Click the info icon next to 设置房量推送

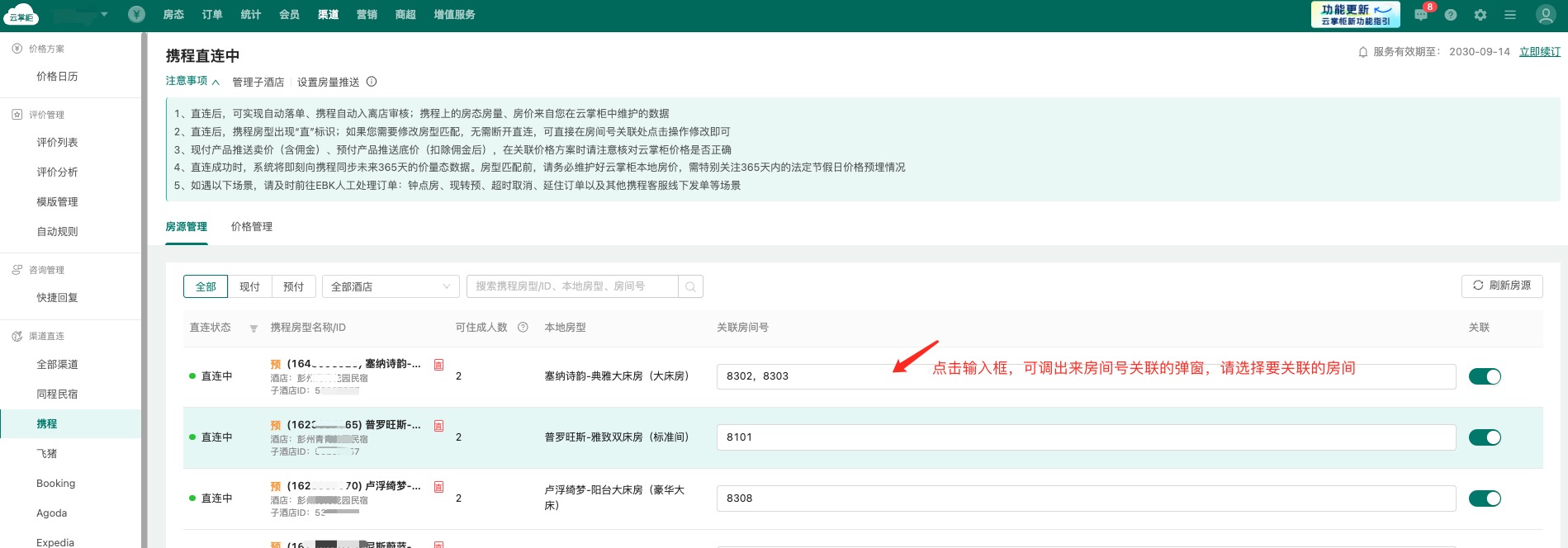tap(372, 82)
